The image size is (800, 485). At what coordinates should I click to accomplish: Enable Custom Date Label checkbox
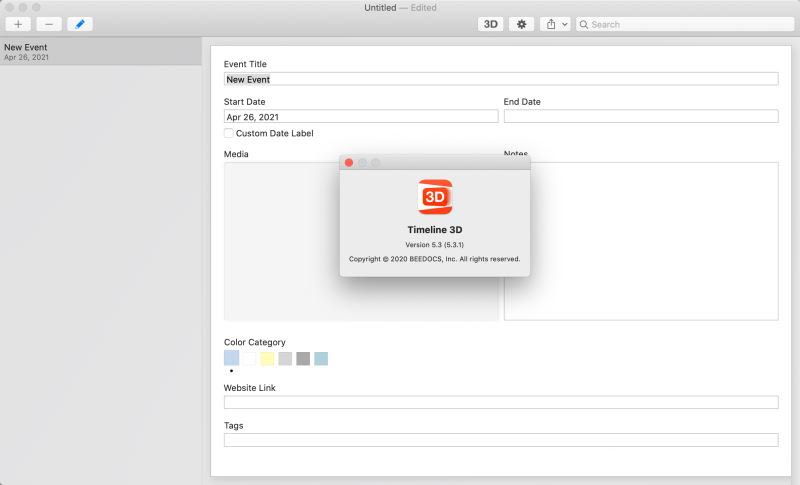coord(229,133)
